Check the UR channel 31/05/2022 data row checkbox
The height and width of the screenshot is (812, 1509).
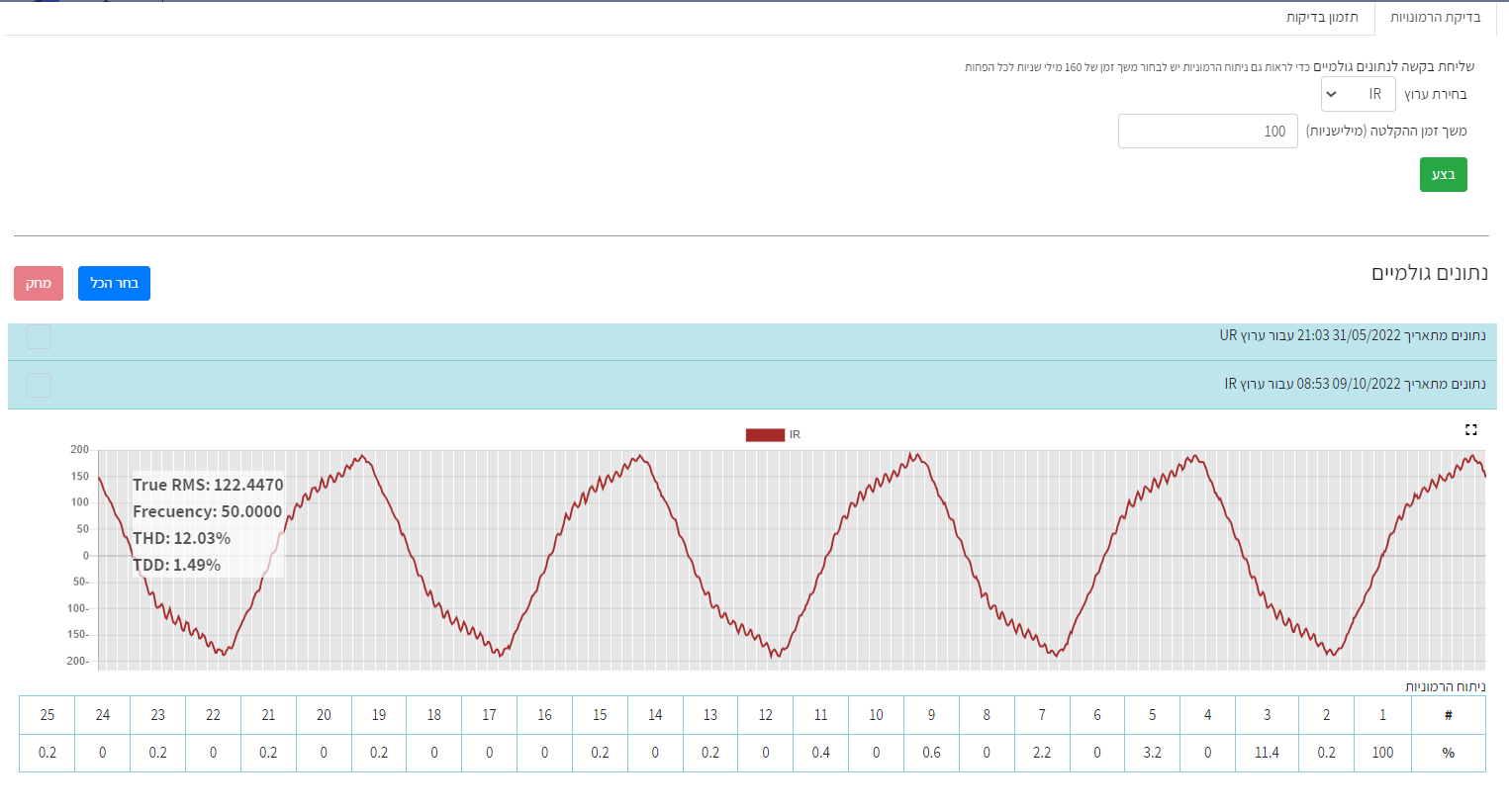[39, 336]
